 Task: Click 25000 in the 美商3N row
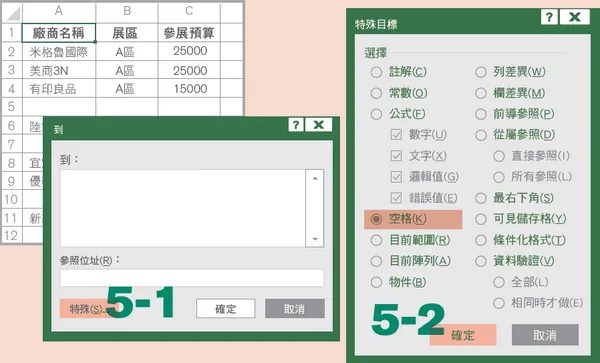189,70
